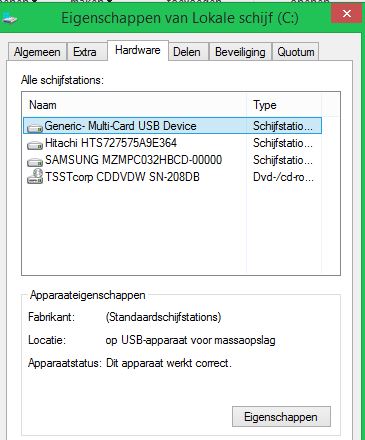Click the Dvd-/cd-ro... type cell

[x=283, y=177]
